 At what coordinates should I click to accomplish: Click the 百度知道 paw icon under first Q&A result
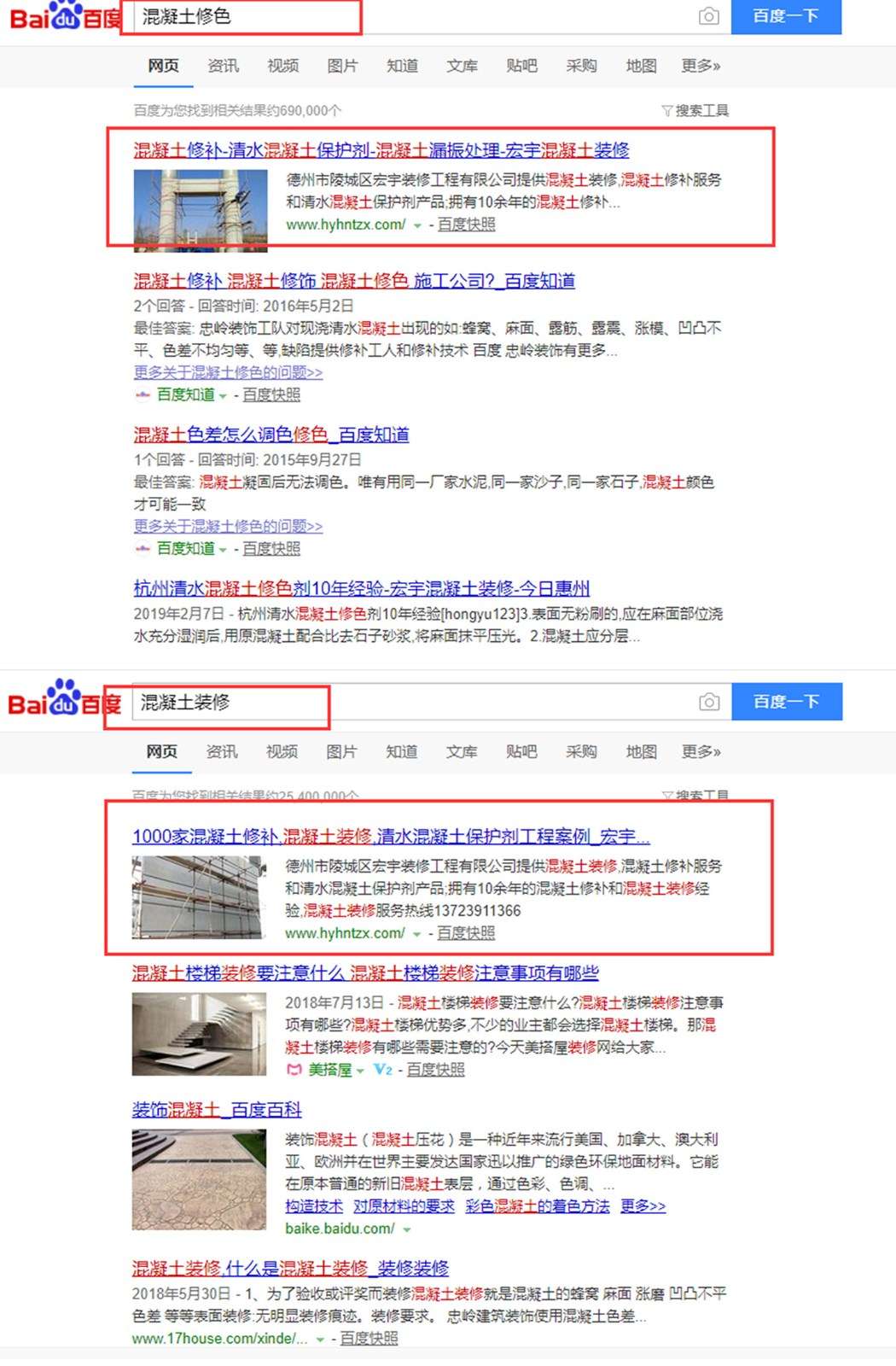coord(143,394)
